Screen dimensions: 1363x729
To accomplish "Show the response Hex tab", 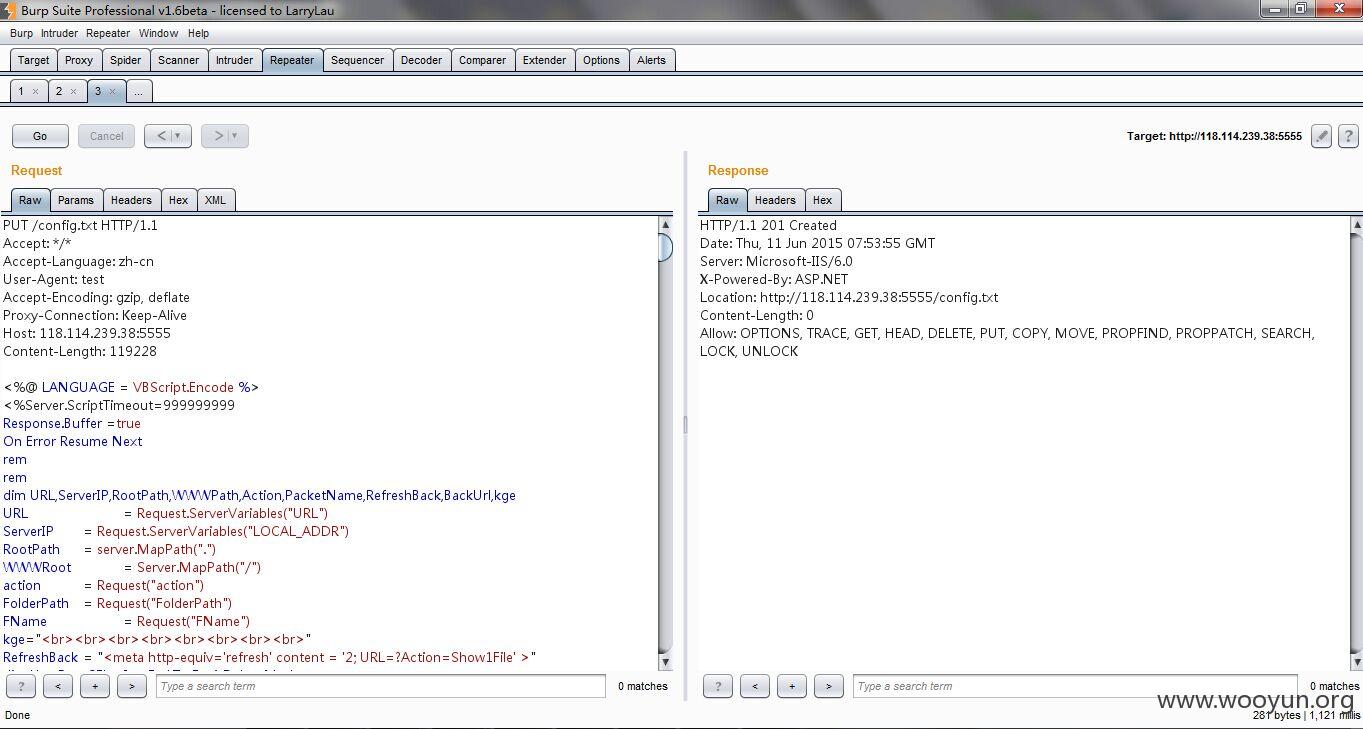I will (x=823, y=200).
